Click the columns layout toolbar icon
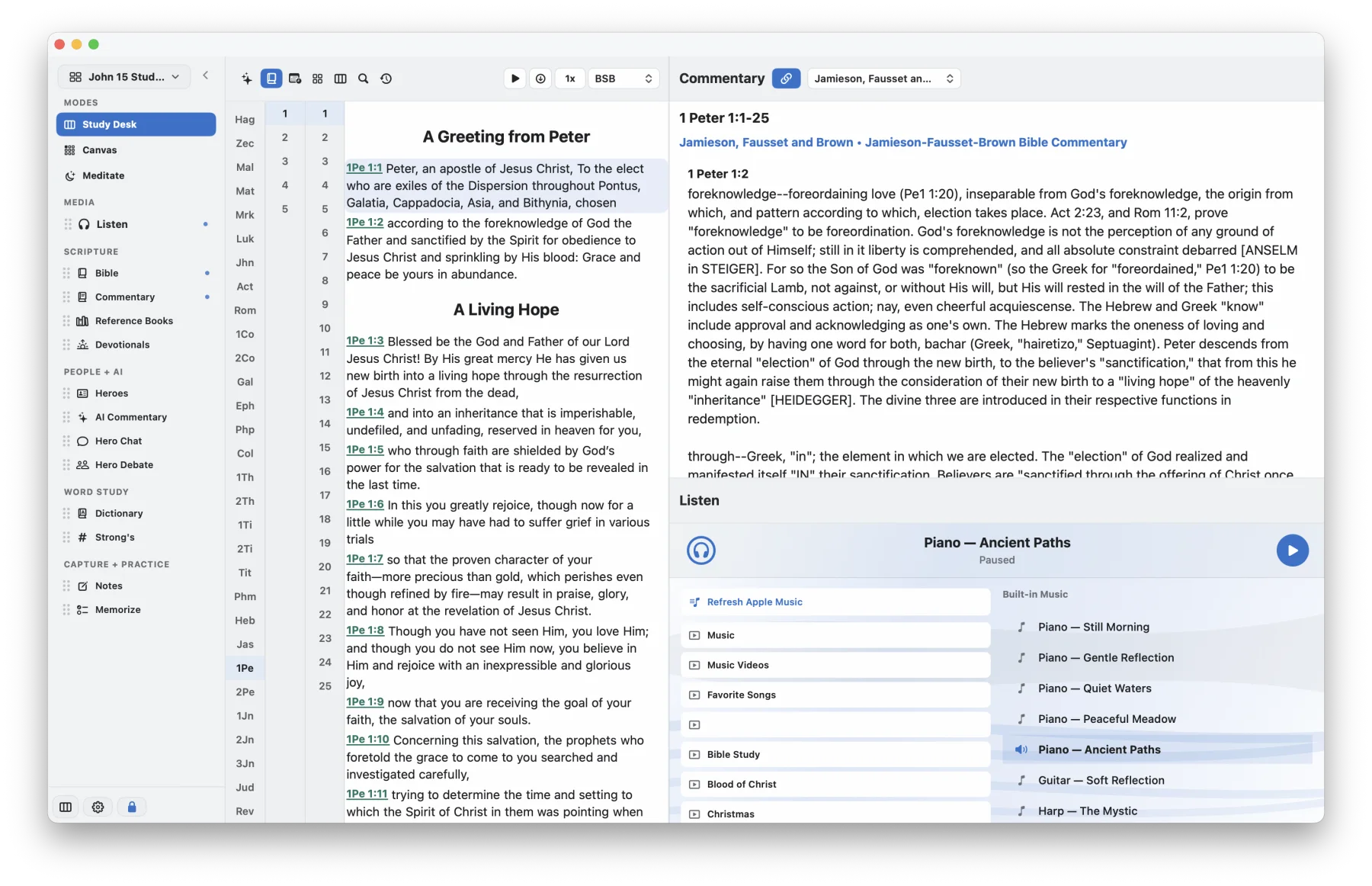Viewport: 1372px width, 886px height. [341, 79]
